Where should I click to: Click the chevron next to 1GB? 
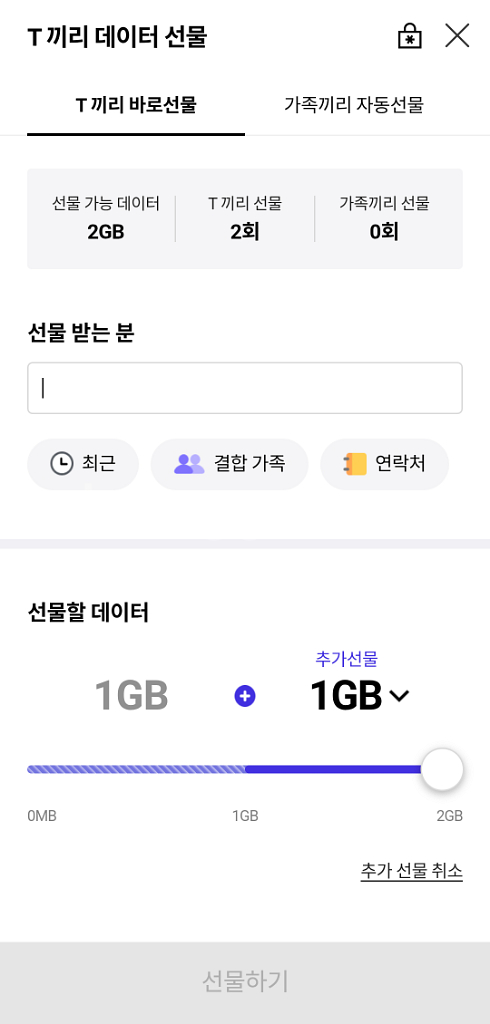(x=399, y=697)
